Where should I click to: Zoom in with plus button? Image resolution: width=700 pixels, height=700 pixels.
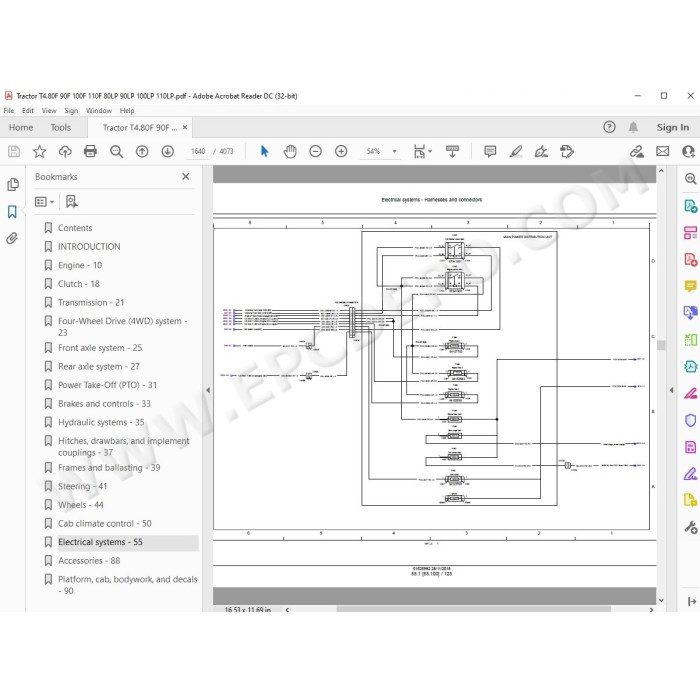point(341,152)
